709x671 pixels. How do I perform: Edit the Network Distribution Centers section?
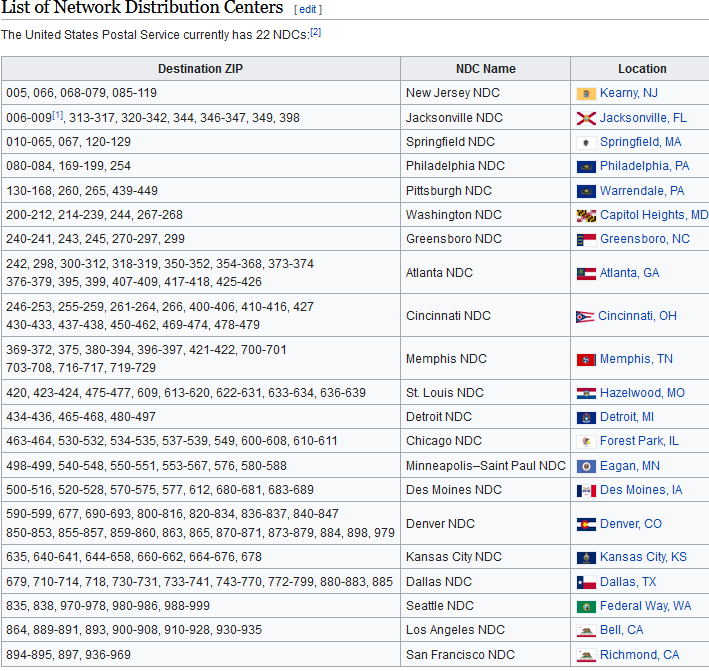tap(308, 9)
